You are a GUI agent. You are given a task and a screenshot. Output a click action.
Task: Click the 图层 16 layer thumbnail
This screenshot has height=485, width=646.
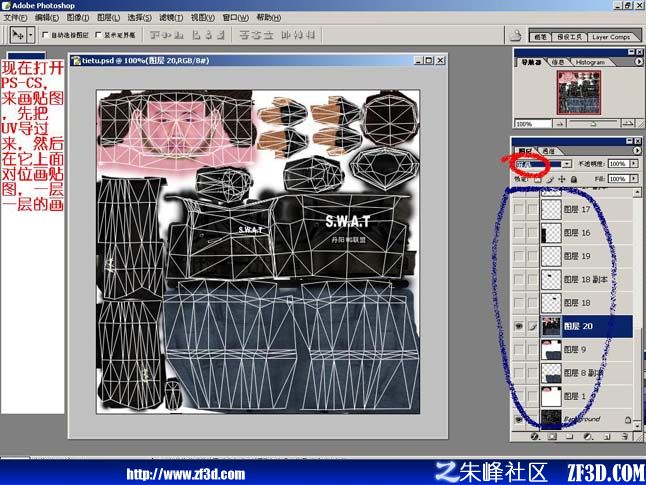point(551,233)
